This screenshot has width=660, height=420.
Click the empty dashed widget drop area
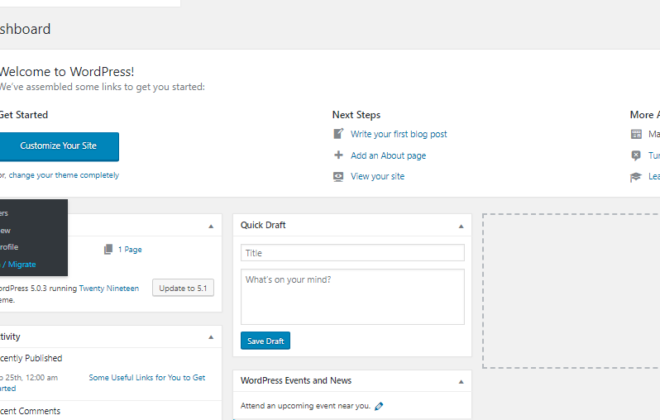pyautogui.click(x=571, y=291)
